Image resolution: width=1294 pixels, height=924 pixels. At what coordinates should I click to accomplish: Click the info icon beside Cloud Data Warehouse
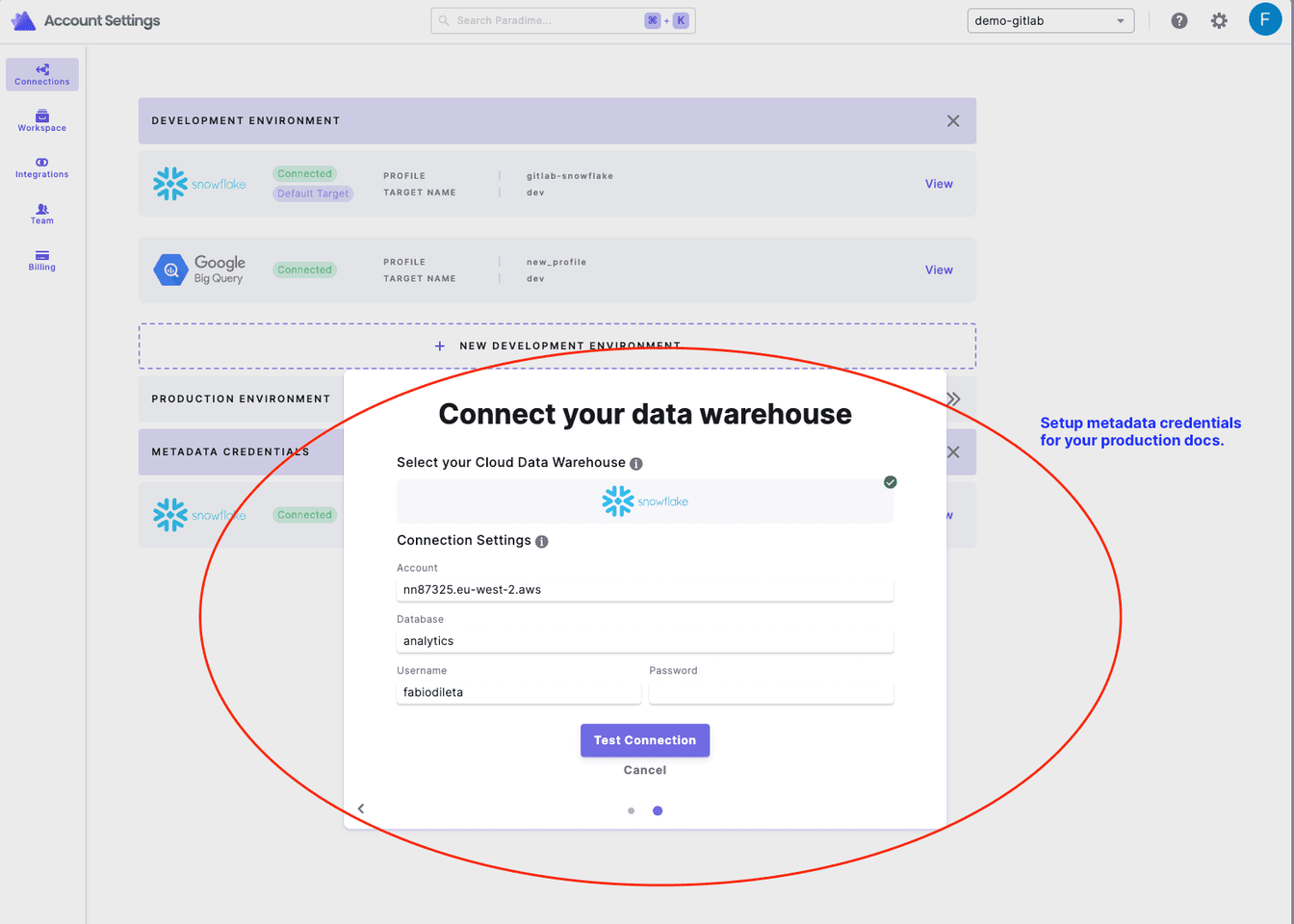click(x=636, y=464)
